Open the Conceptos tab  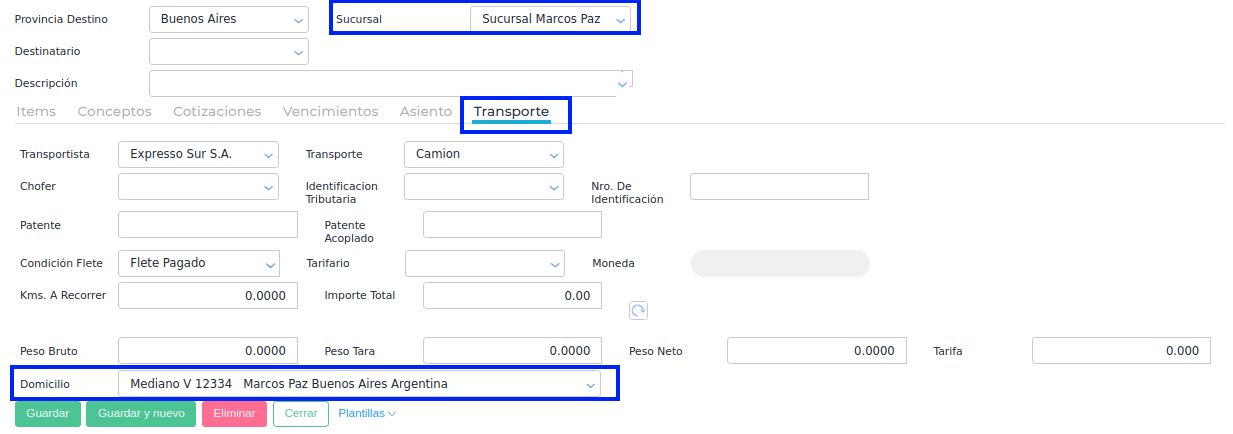click(114, 112)
